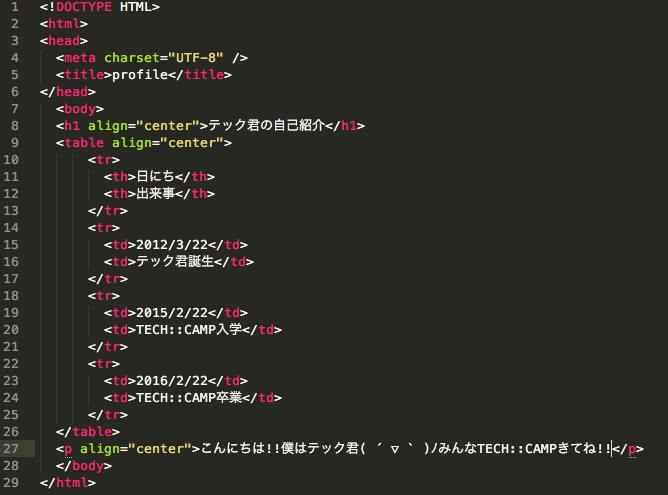Click the closing head tag on line 6
668x495 pixels.
pos(68,92)
